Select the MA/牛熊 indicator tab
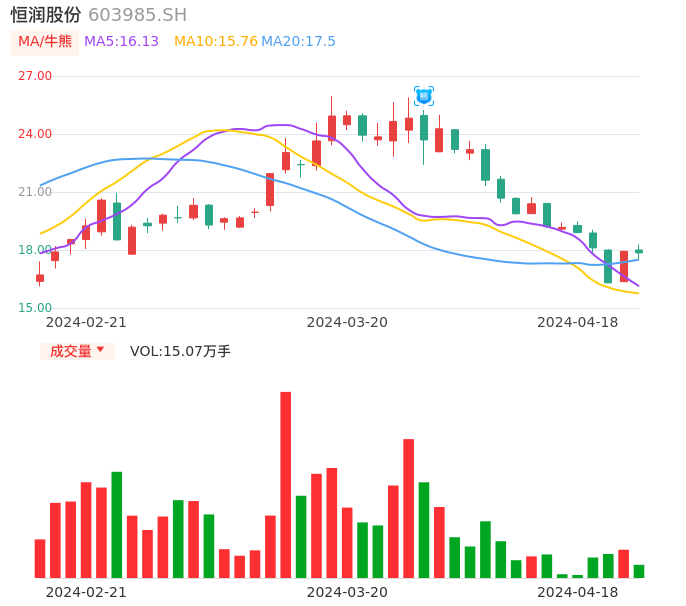The width and height of the screenshot is (686, 606). 45,42
